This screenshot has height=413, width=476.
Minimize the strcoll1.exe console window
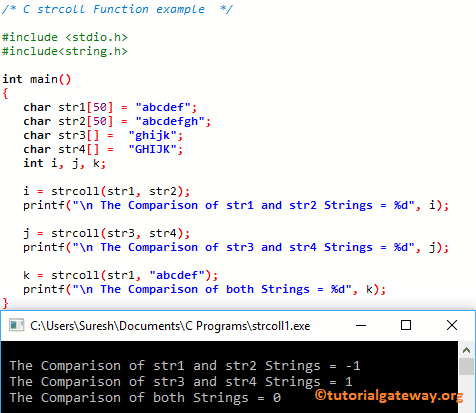(x=361, y=325)
